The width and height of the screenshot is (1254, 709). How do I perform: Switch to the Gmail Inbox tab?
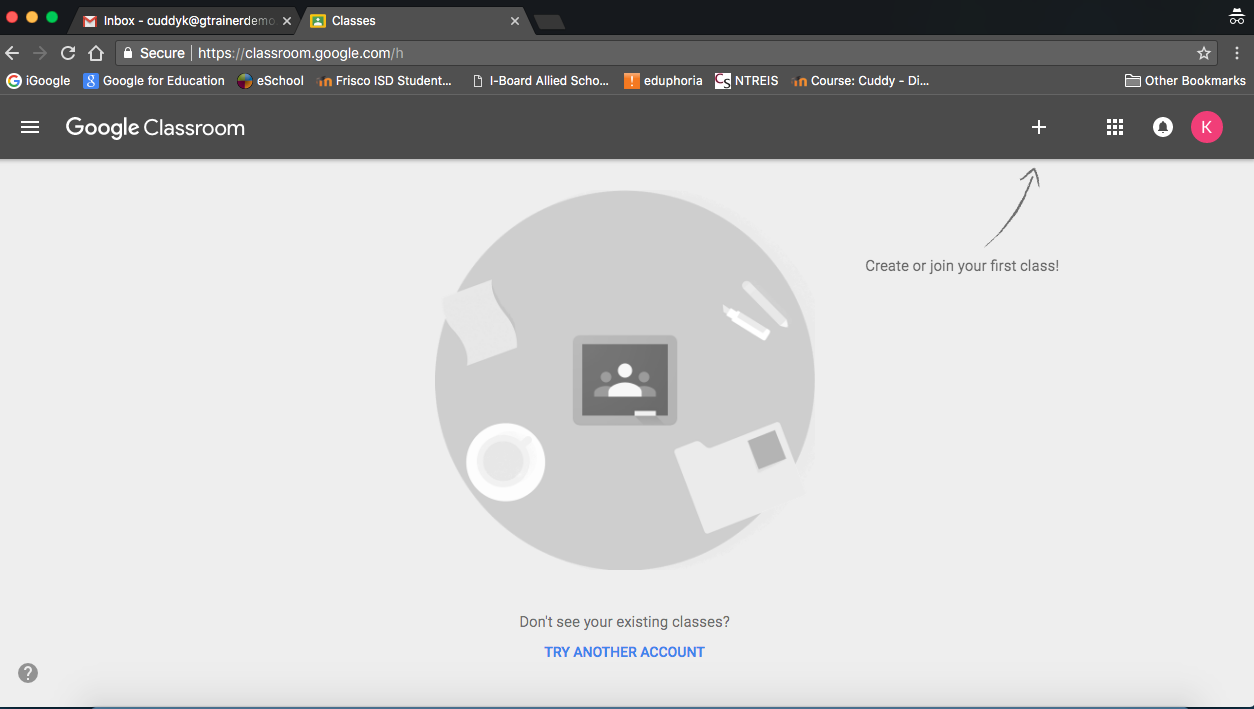click(x=180, y=20)
